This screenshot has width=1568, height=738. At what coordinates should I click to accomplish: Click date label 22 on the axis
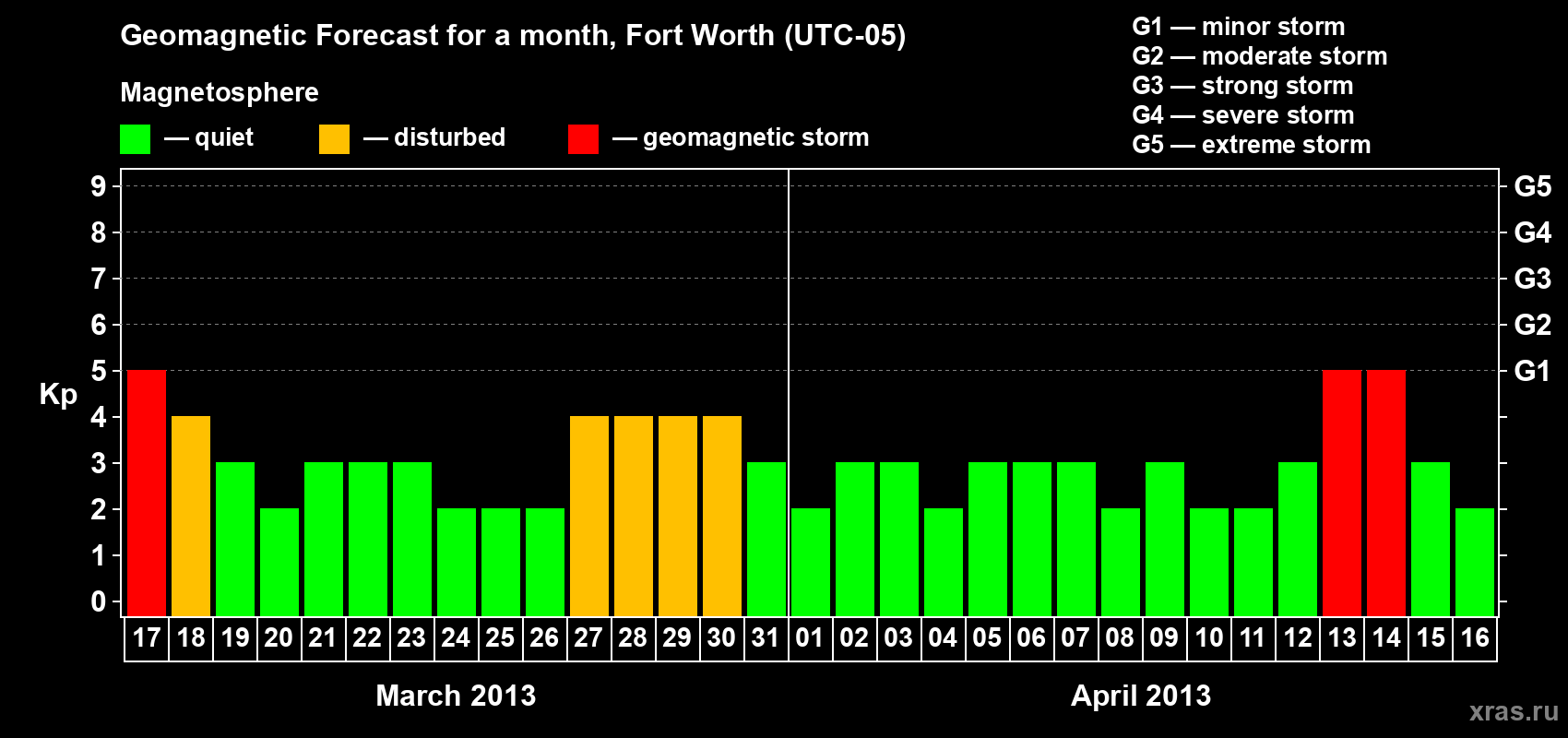[x=367, y=637]
